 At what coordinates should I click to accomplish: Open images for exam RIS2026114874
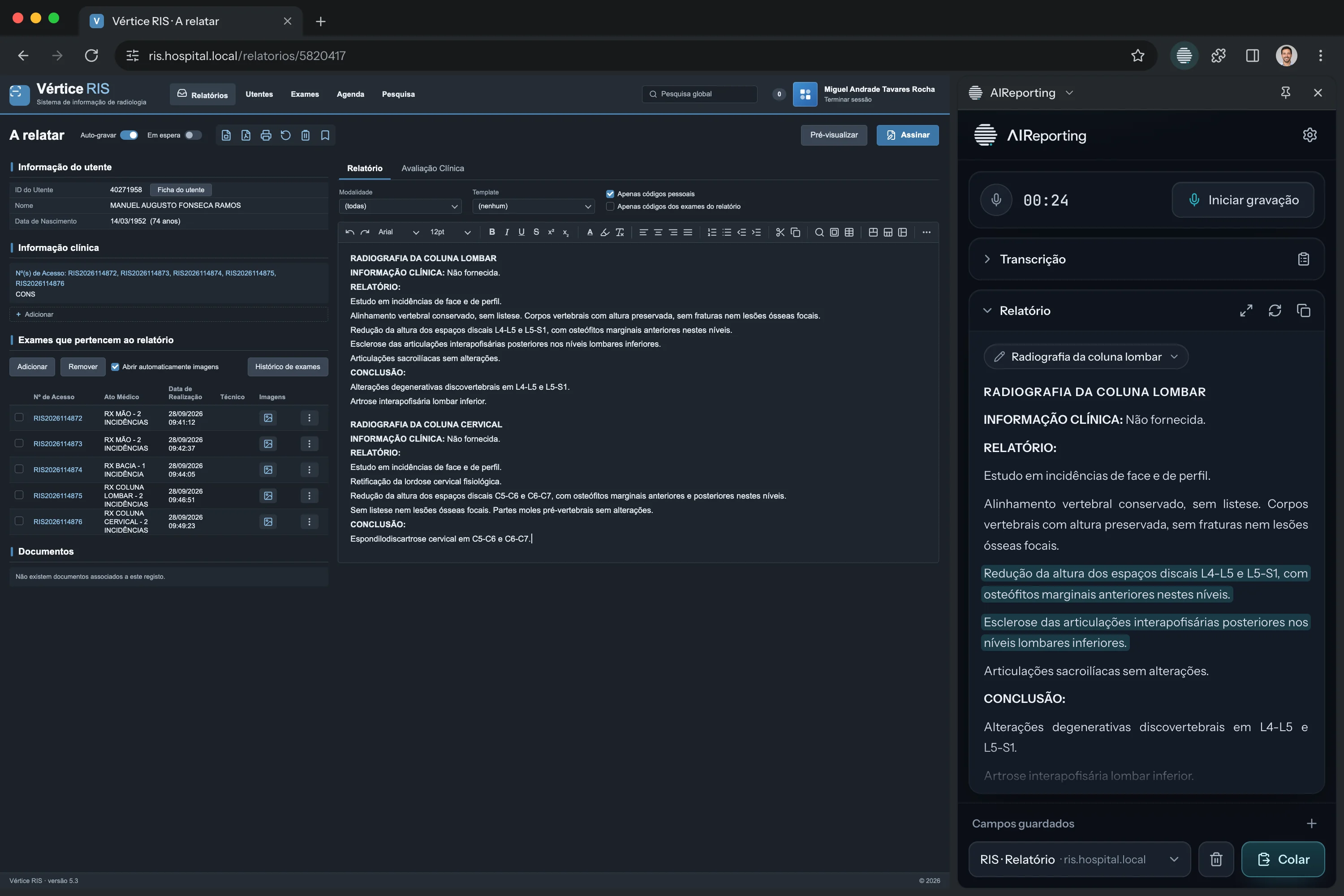point(268,470)
